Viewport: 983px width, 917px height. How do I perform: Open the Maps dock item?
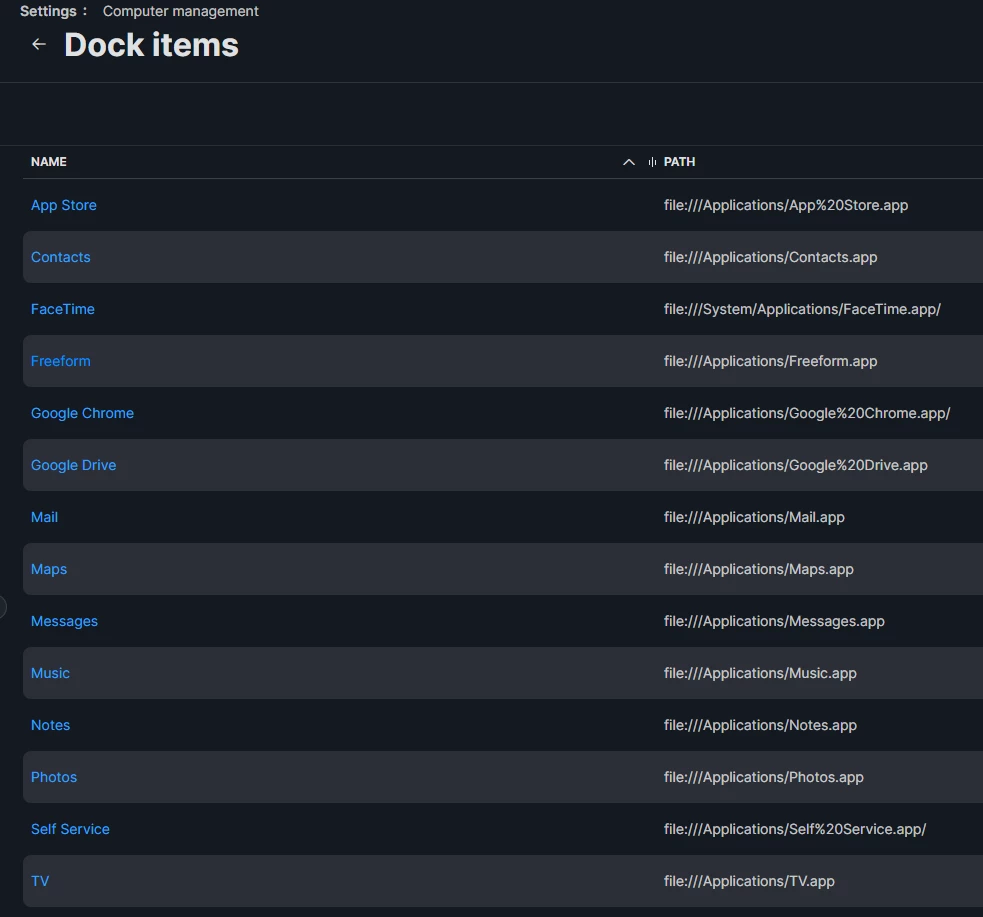49,569
